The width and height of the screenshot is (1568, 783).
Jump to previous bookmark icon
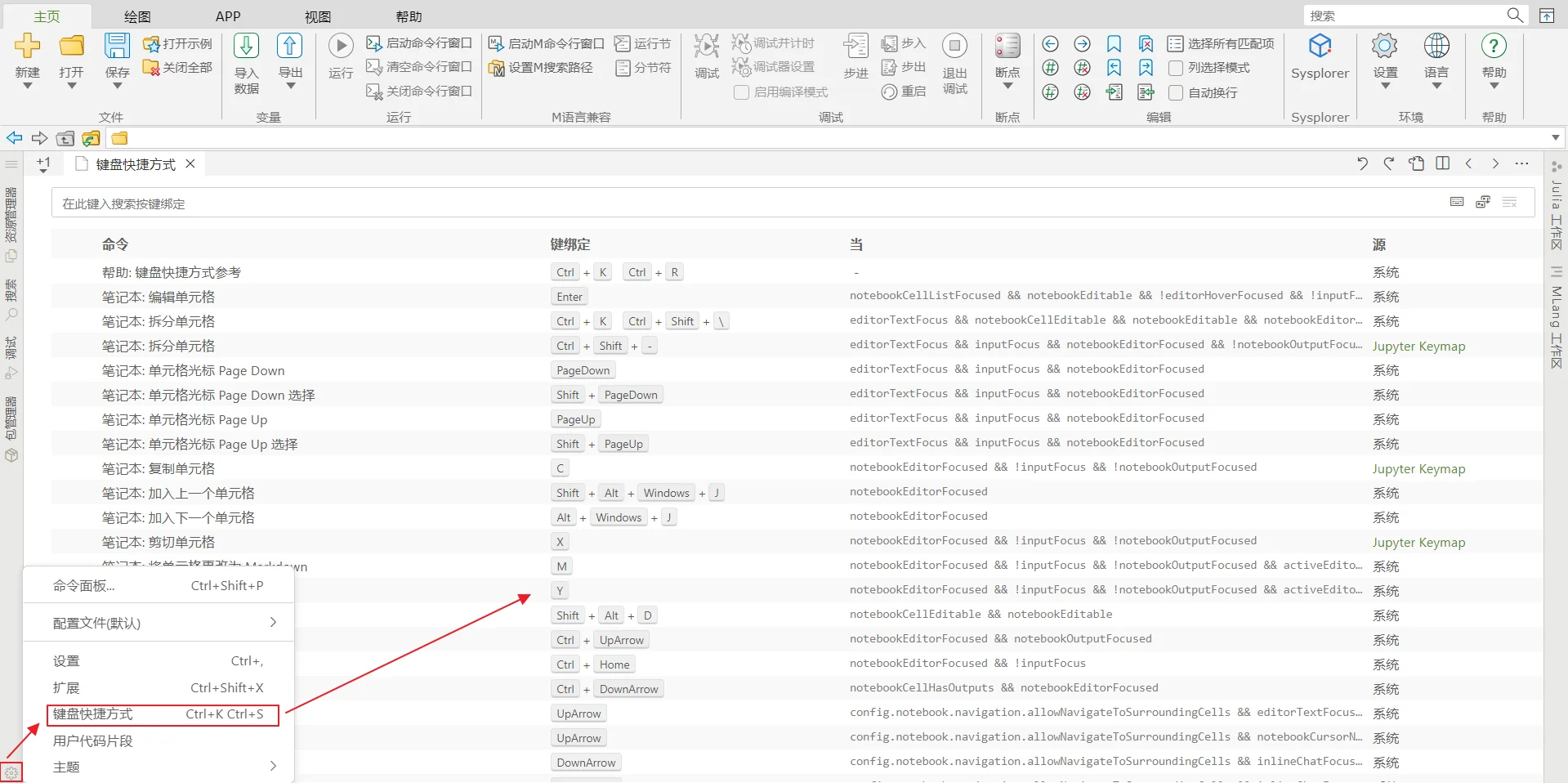[1114, 68]
